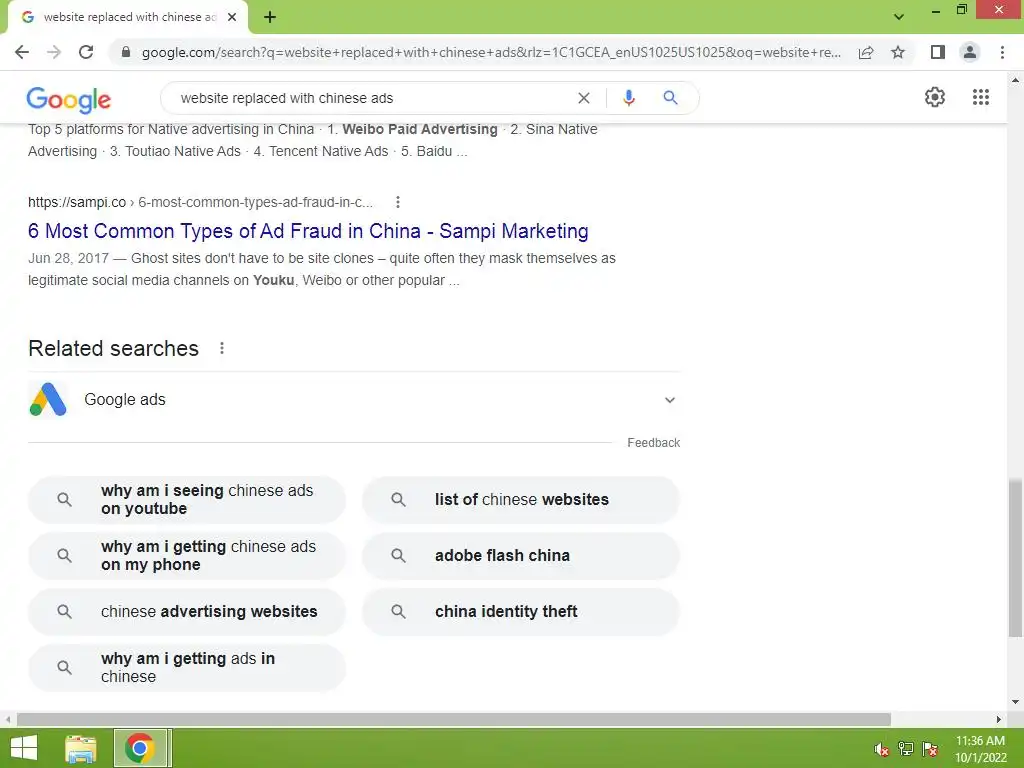Reload the current page

pos(86,52)
